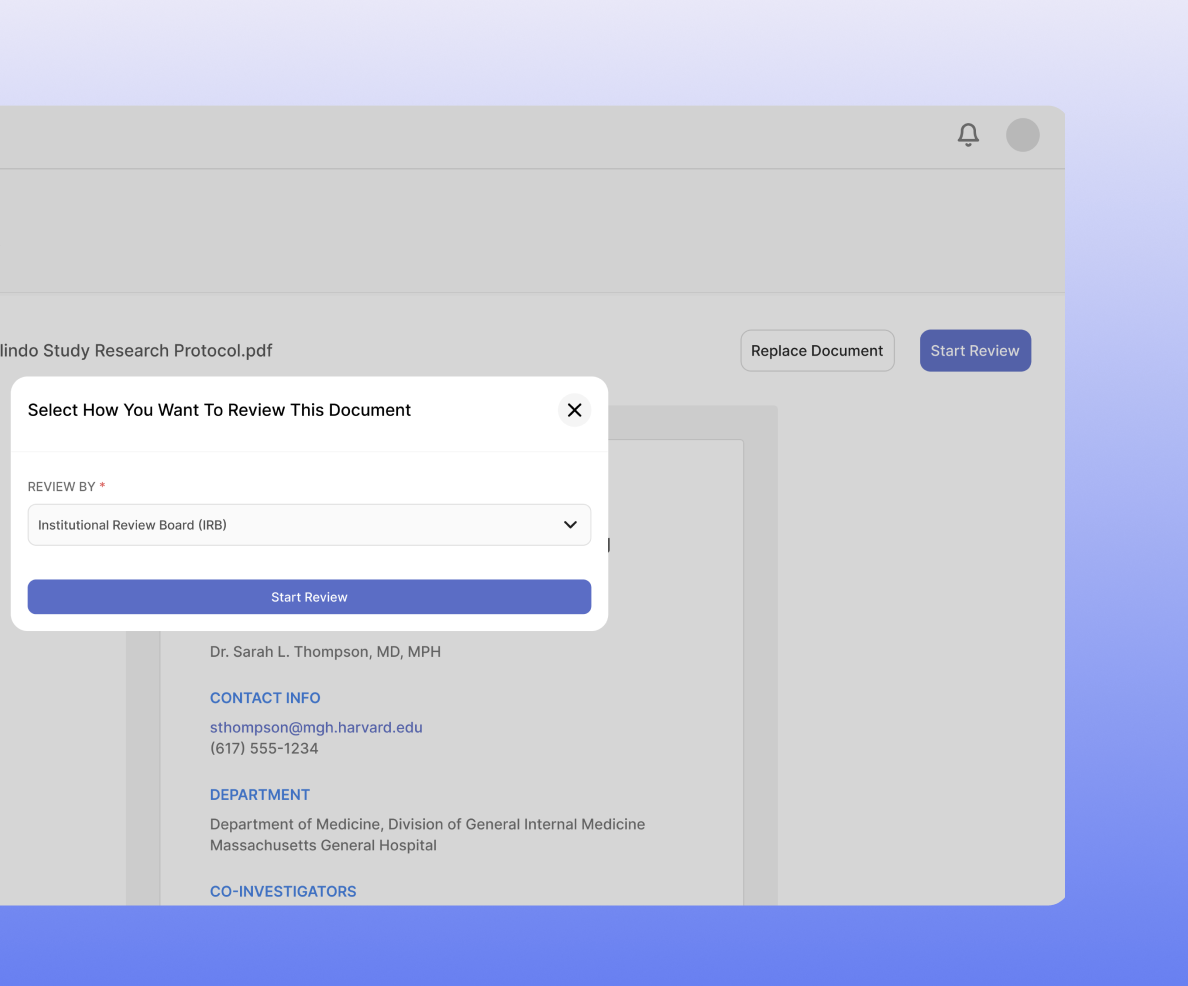The height and width of the screenshot is (986, 1188).
Task: Click the Replace Document button
Action: pyautogui.click(x=817, y=351)
